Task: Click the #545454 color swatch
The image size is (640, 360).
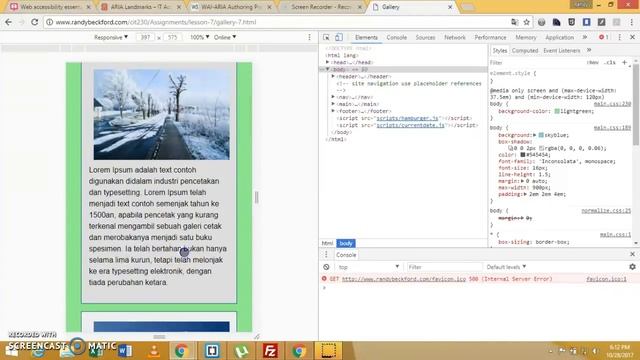Action: click(522, 155)
